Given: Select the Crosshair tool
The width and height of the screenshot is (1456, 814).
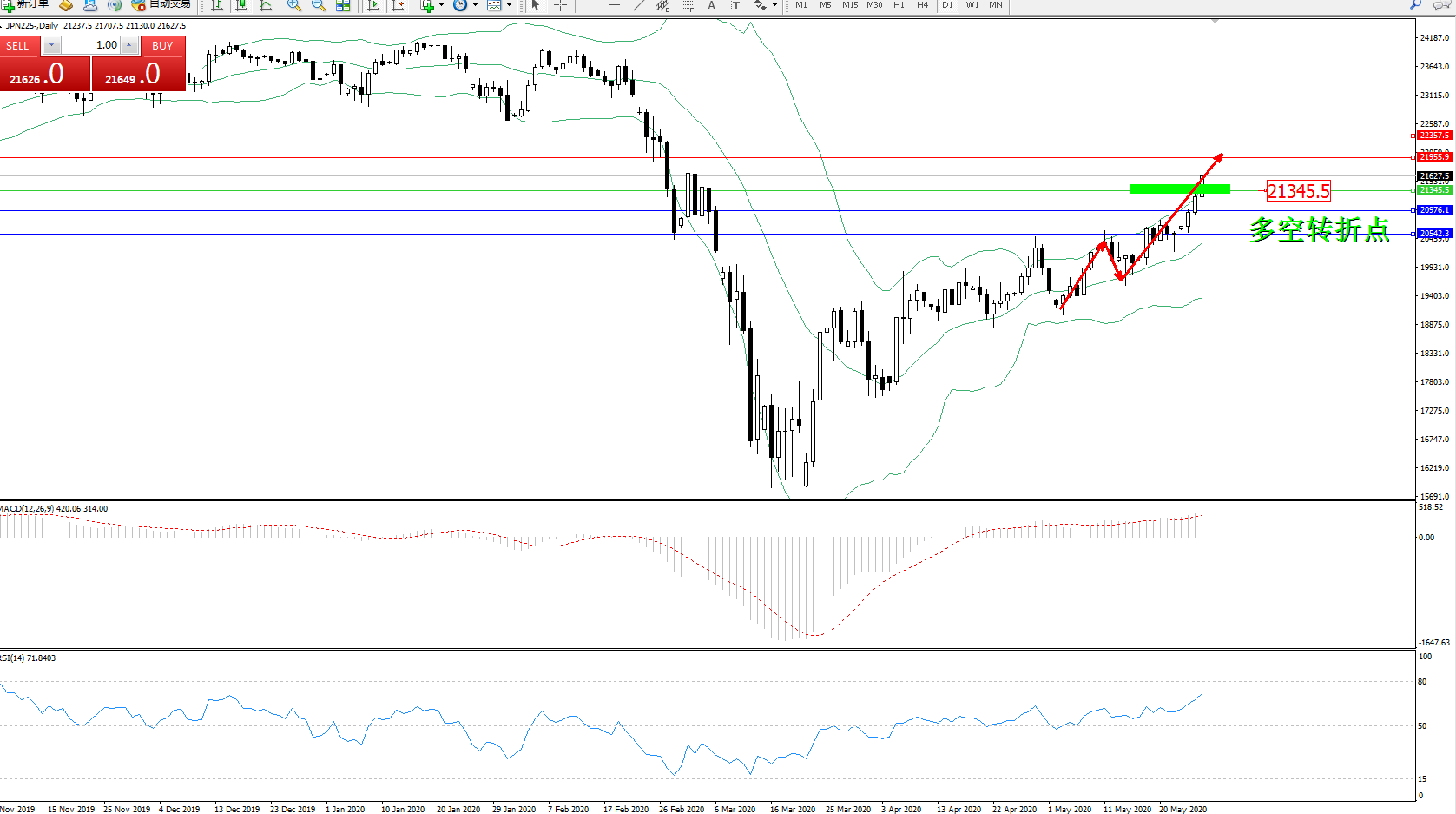Looking at the screenshot, I should click(560, 5).
